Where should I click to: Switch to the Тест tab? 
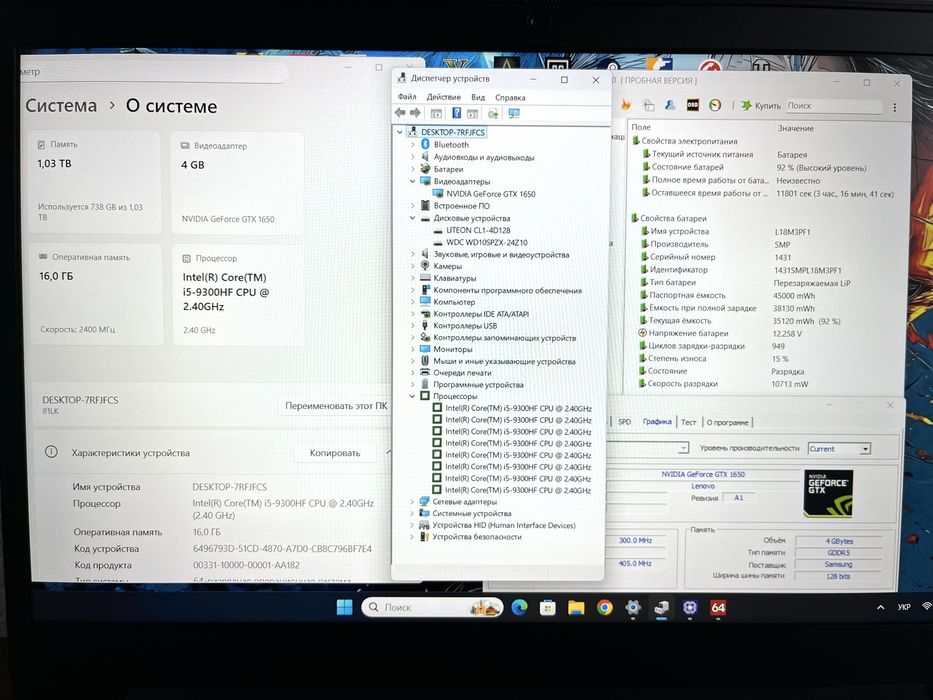pyautogui.click(x=688, y=422)
